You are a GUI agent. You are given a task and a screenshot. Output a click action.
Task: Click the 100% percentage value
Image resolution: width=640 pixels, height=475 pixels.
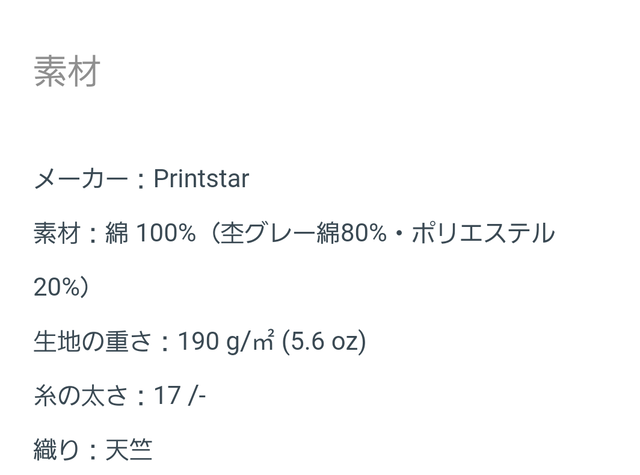click(166, 233)
